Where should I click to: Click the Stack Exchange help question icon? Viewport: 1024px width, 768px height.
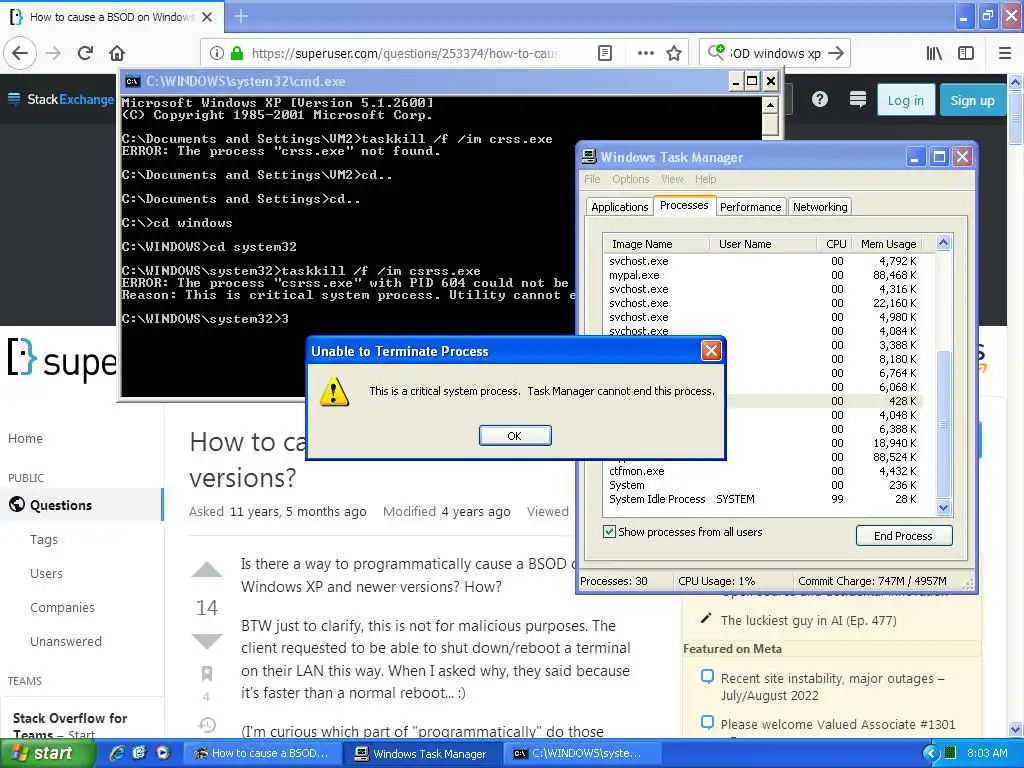coord(820,99)
